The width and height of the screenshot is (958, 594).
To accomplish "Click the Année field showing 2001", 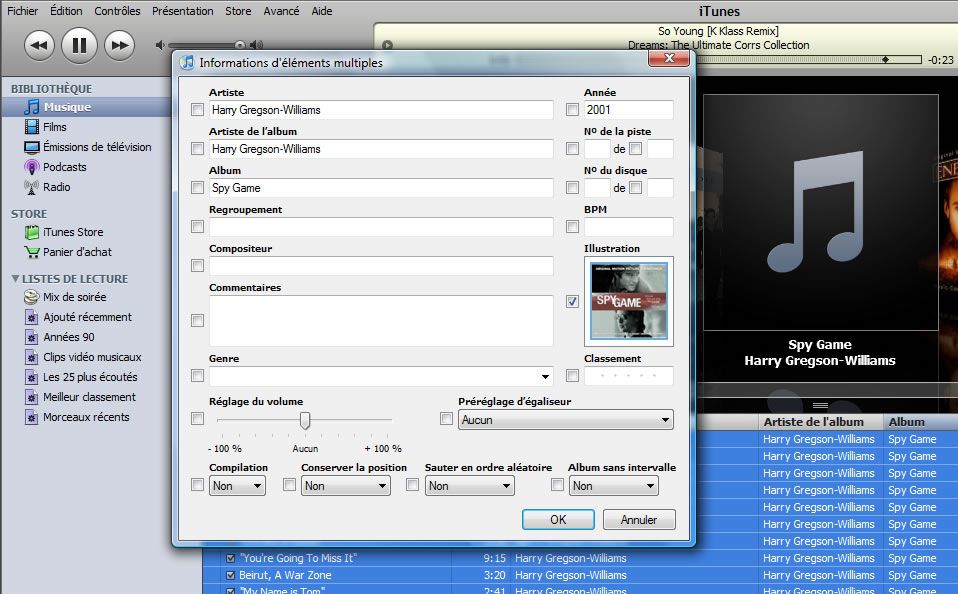I will coord(629,110).
